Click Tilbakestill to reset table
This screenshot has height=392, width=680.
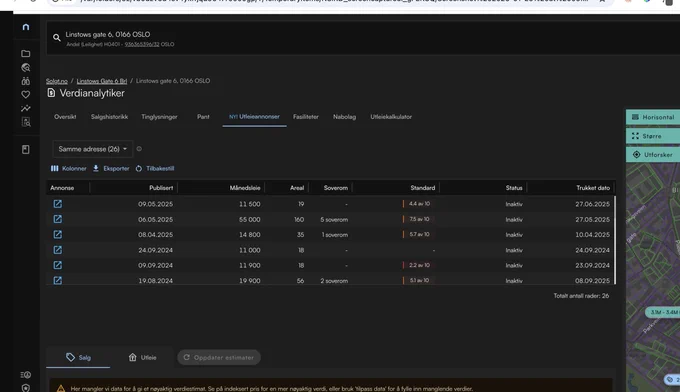[155, 168]
